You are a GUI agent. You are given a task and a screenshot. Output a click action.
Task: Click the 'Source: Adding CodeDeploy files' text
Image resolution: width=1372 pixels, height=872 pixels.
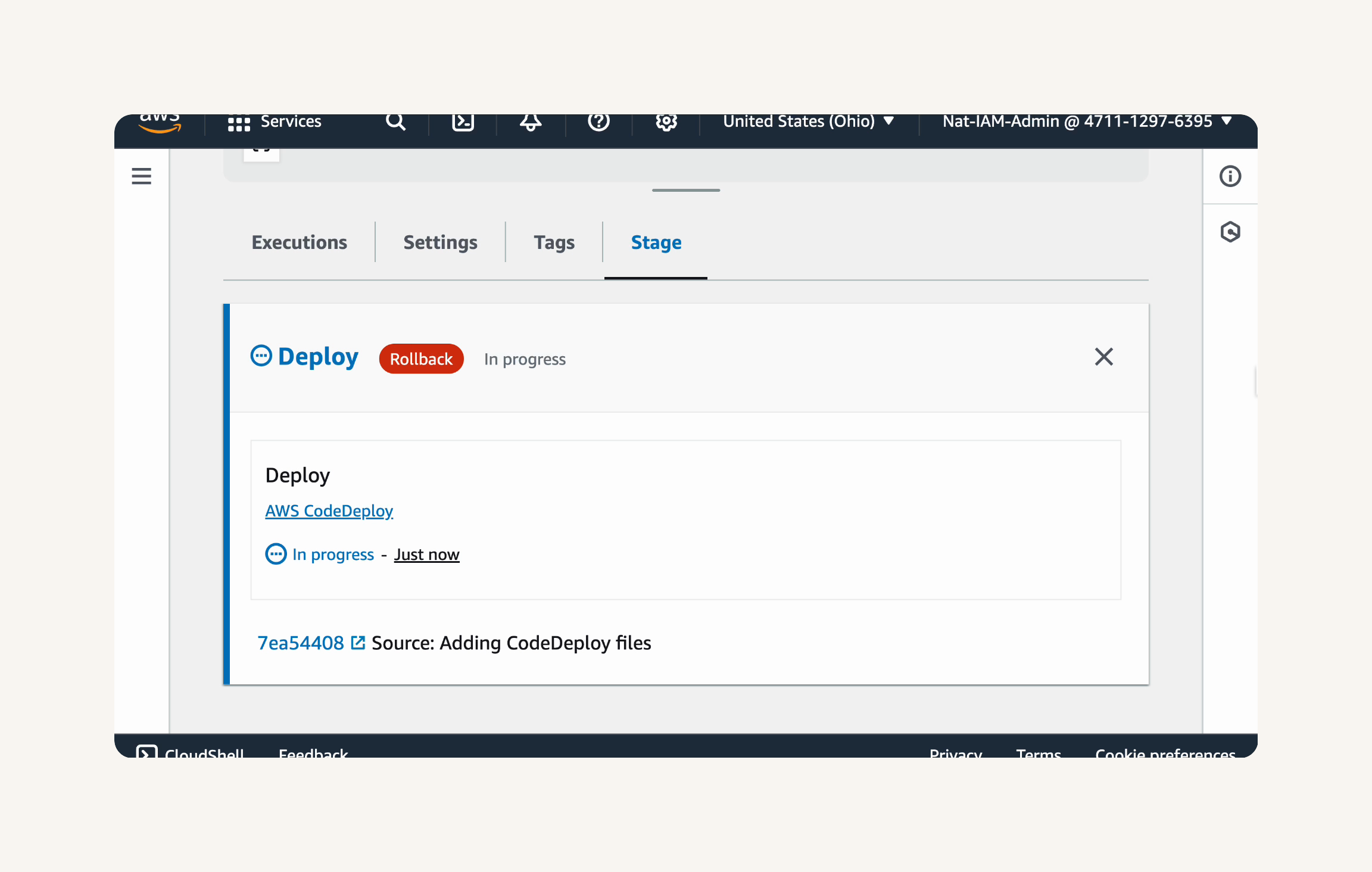511,643
